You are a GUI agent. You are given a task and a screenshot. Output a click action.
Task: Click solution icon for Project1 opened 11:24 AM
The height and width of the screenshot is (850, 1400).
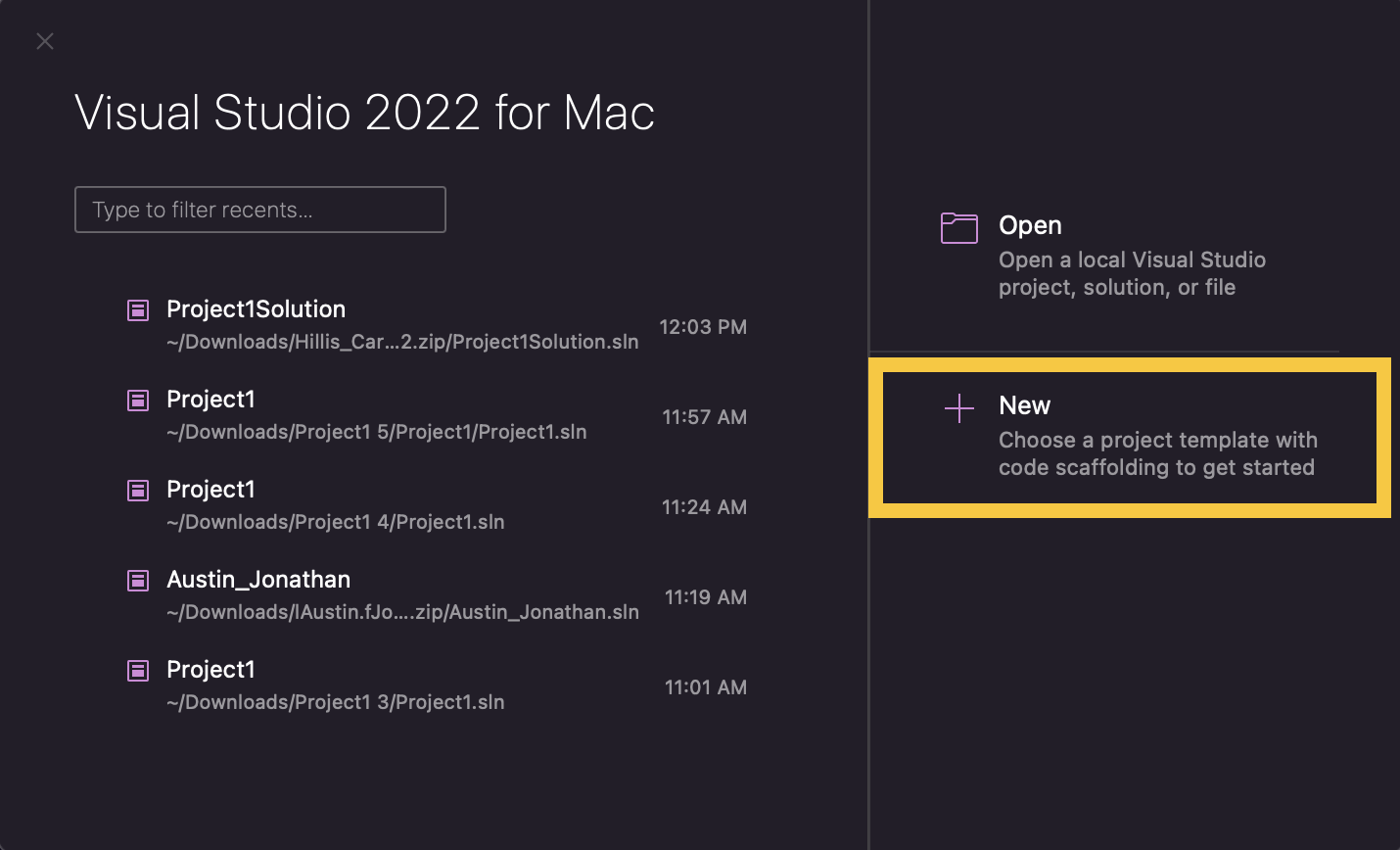click(x=138, y=491)
